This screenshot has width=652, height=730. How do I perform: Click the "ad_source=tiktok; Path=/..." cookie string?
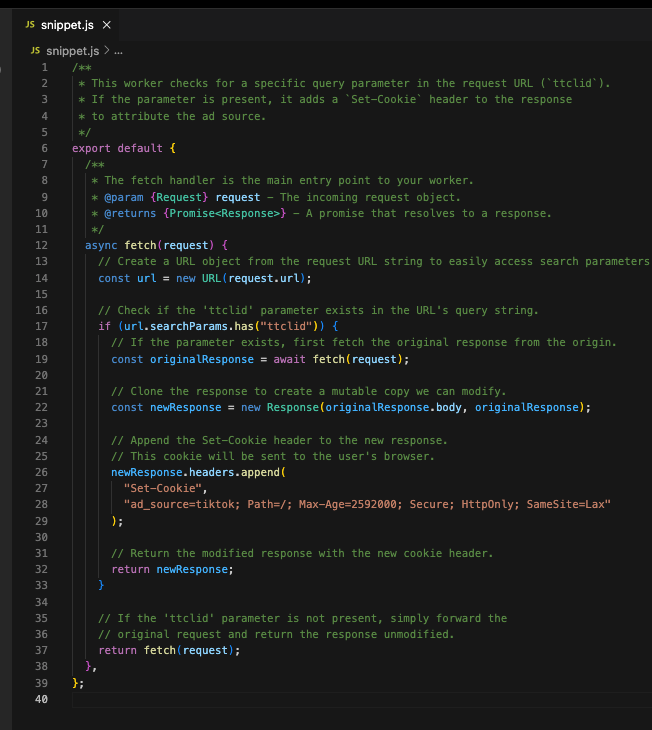tap(367, 504)
